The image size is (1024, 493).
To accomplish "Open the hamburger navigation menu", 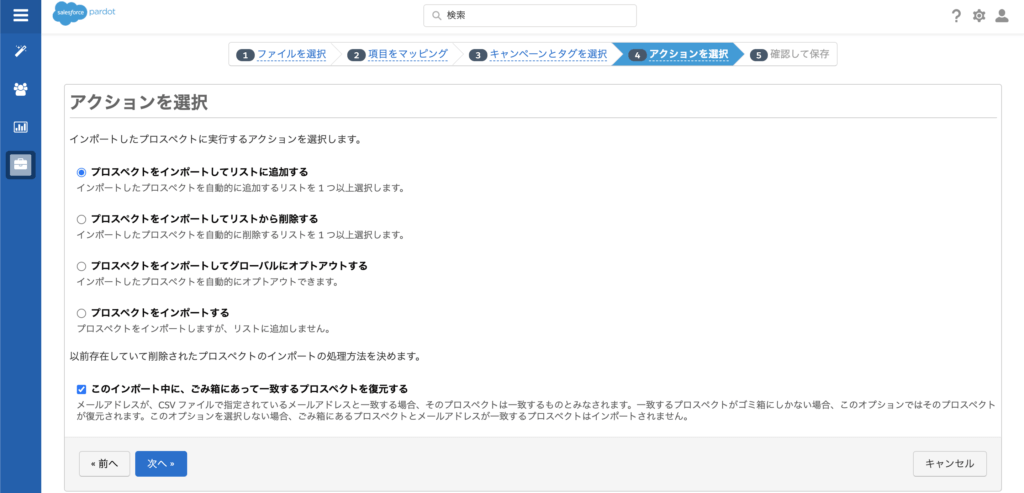I will pos(20,16).
